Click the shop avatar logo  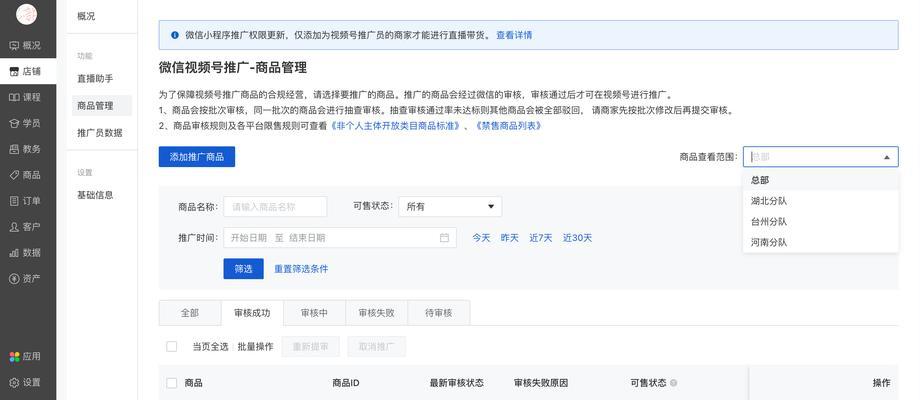26,14
